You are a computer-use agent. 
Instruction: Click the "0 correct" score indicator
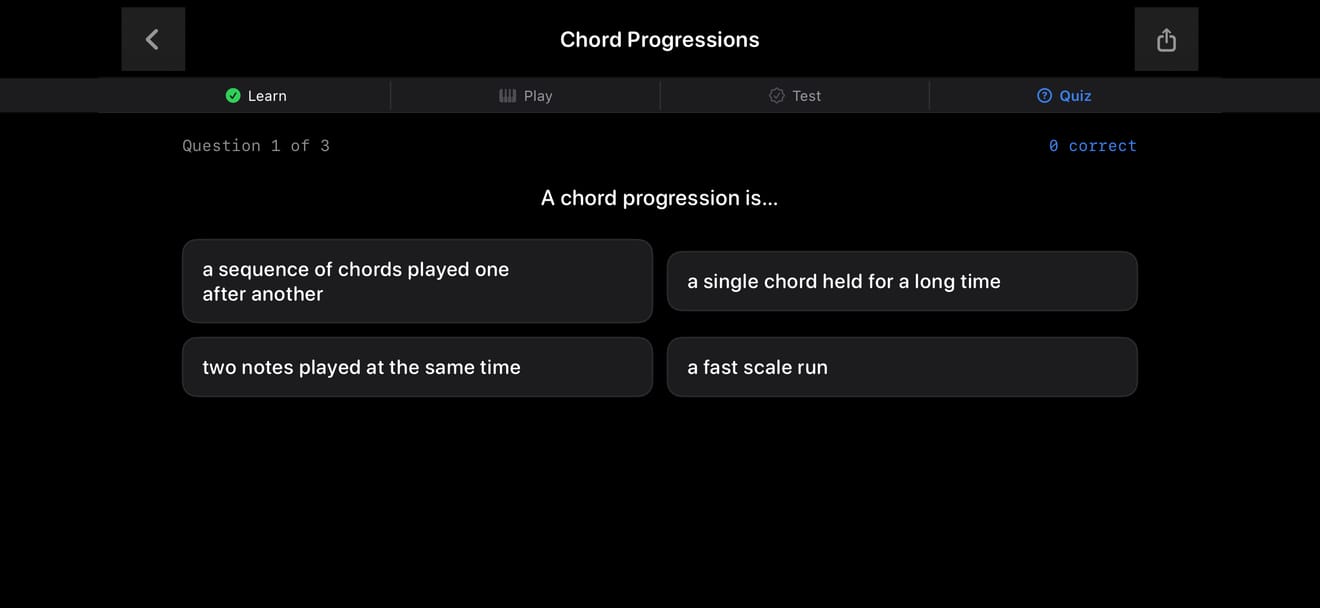(1093, 146)
